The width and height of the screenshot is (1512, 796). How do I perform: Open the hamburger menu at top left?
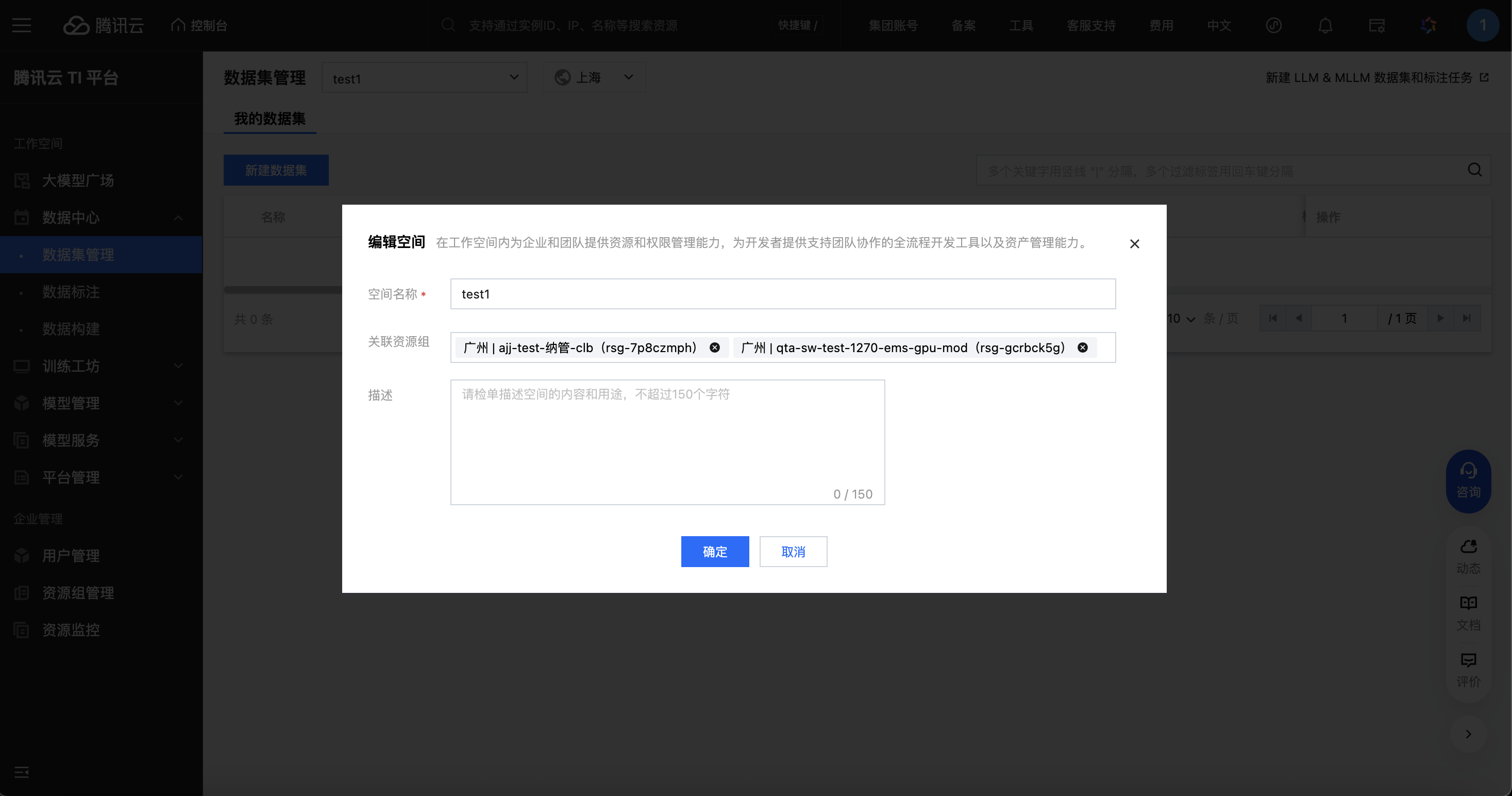[x=22, y=25]
